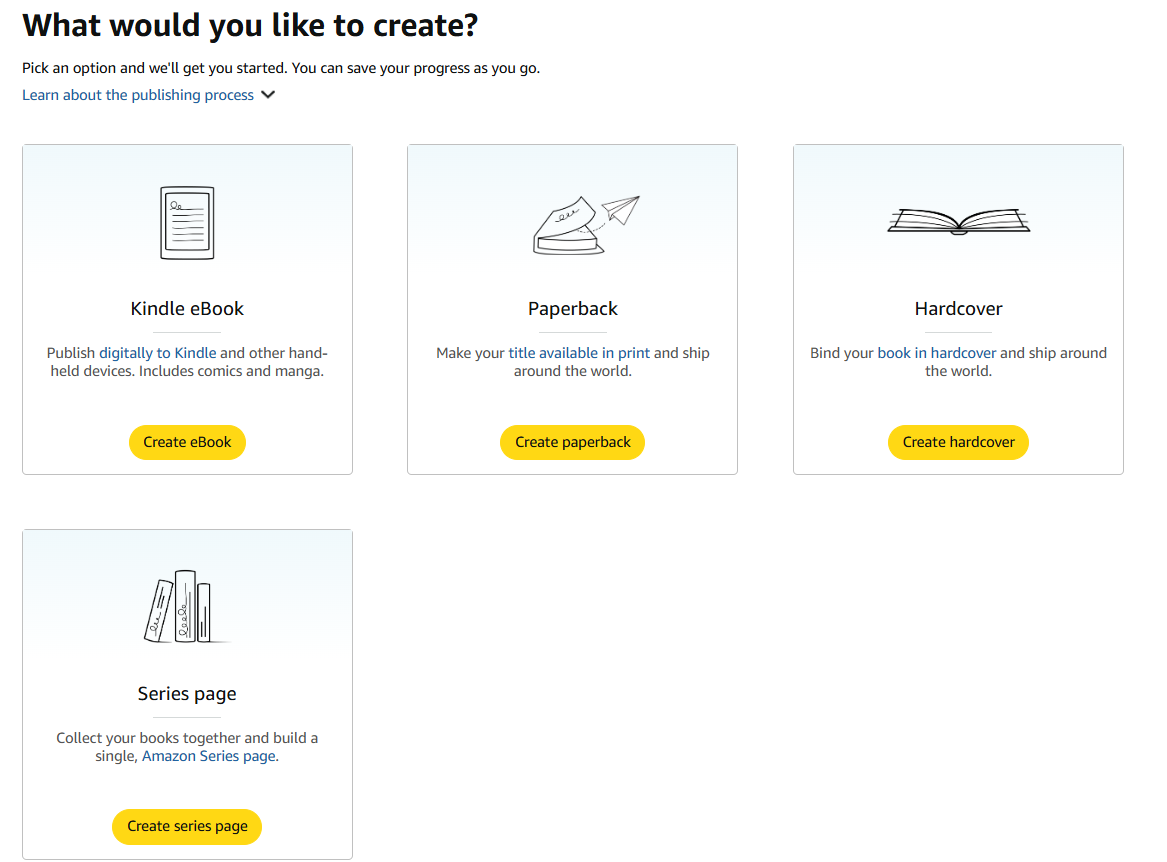The image size is (1167, 862).
Task: Click the Create hardcover button
Action: (959, 442)
